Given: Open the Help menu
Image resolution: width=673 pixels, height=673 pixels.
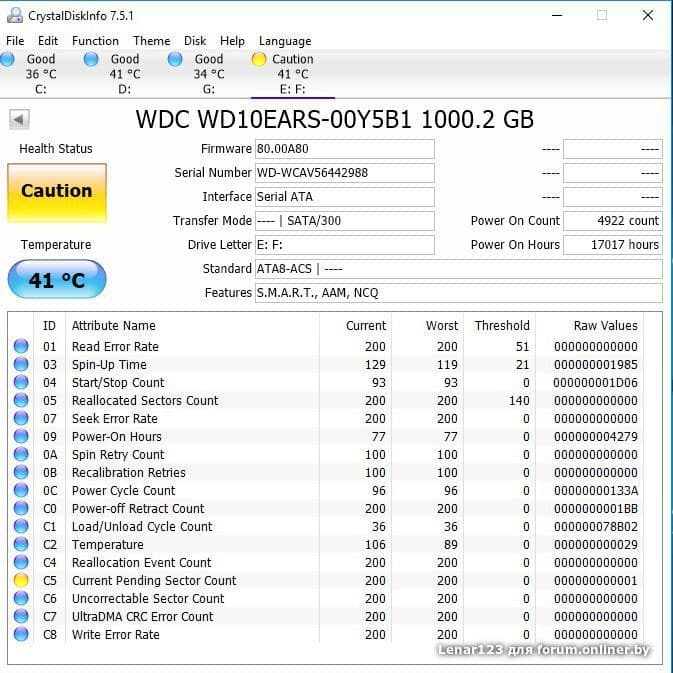Looking at the screenshot, I should (232, 41).
